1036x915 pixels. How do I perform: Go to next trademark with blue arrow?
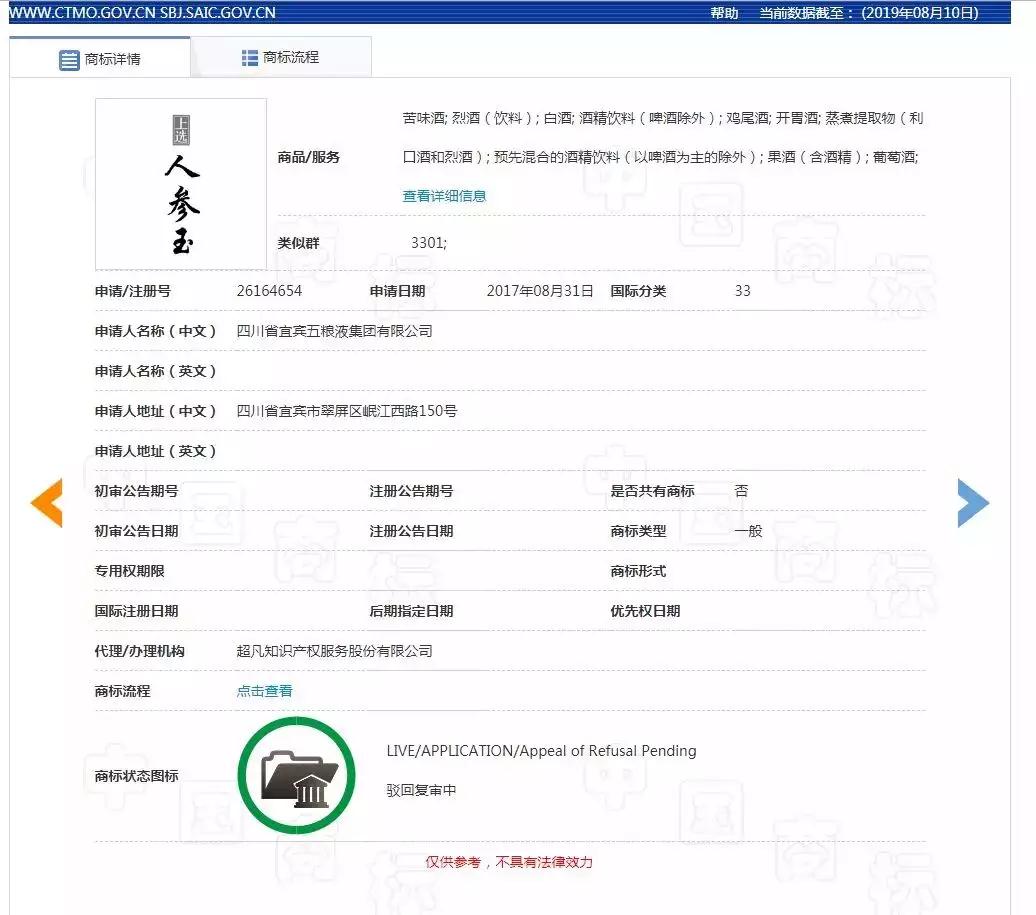[973, 503]
